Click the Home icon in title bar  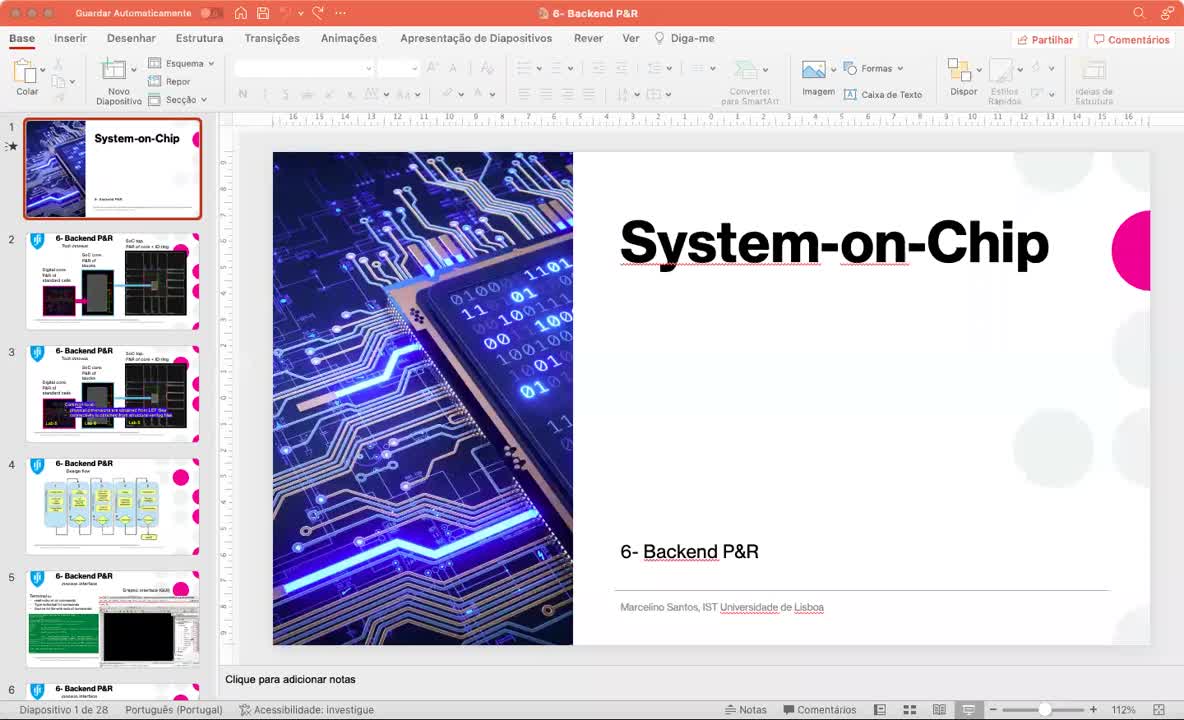click(x=240, y=13)
